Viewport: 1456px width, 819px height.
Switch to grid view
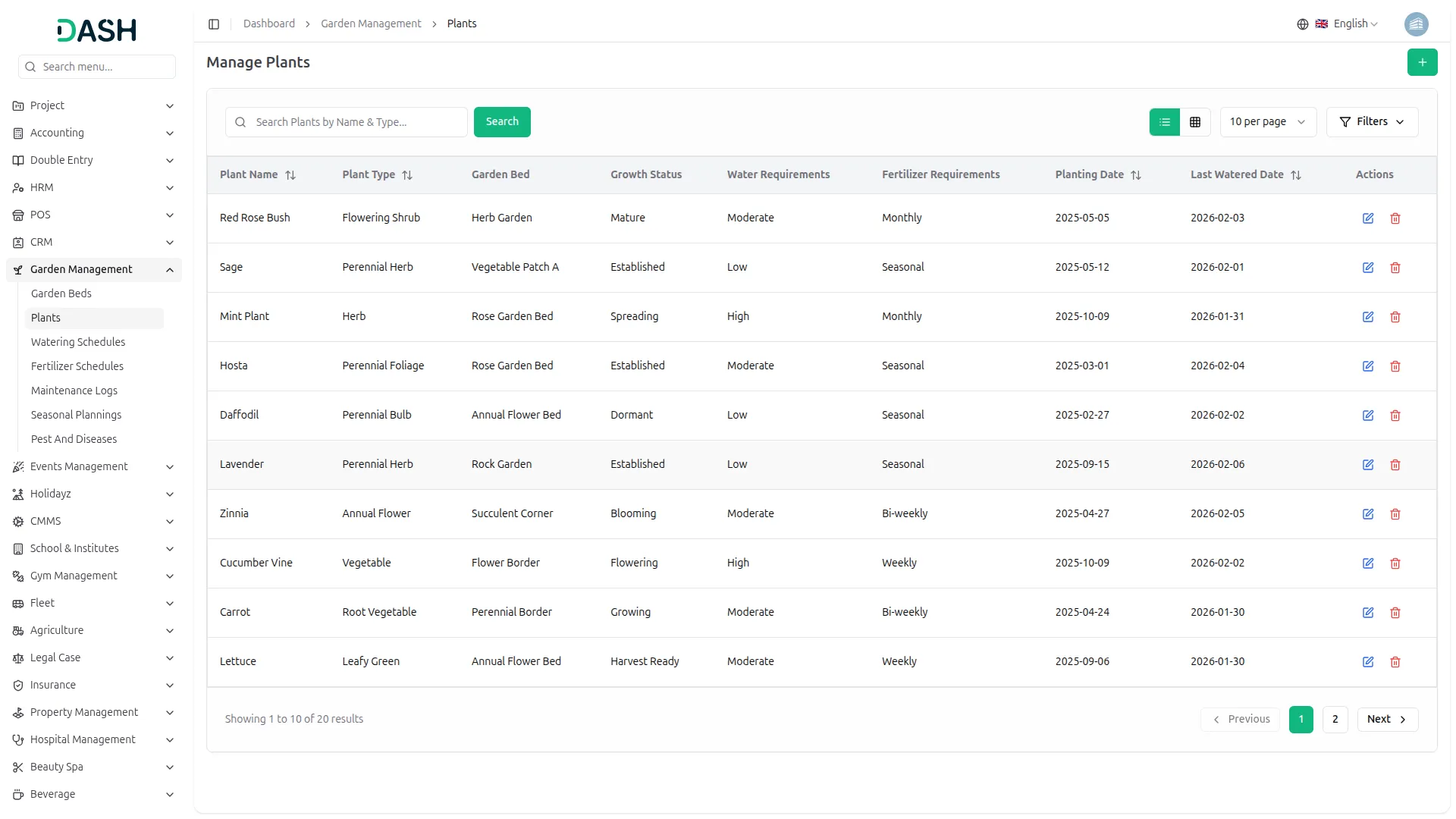(1195, 122)
